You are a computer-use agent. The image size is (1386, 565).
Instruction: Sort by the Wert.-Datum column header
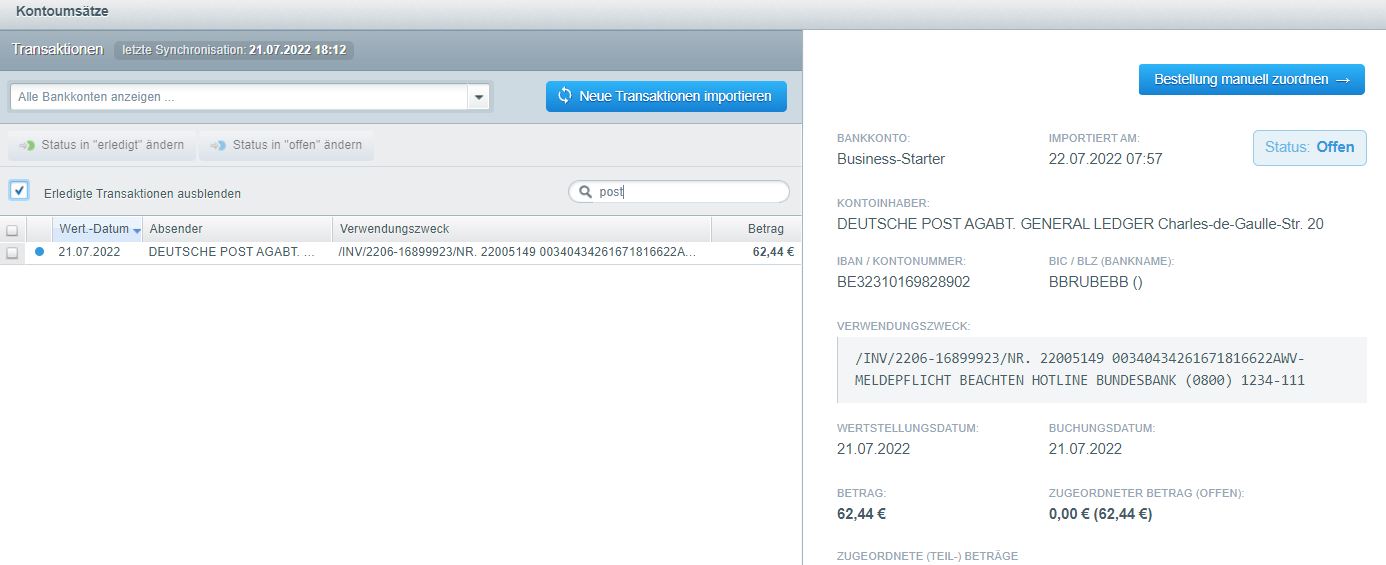coord(98,229)
